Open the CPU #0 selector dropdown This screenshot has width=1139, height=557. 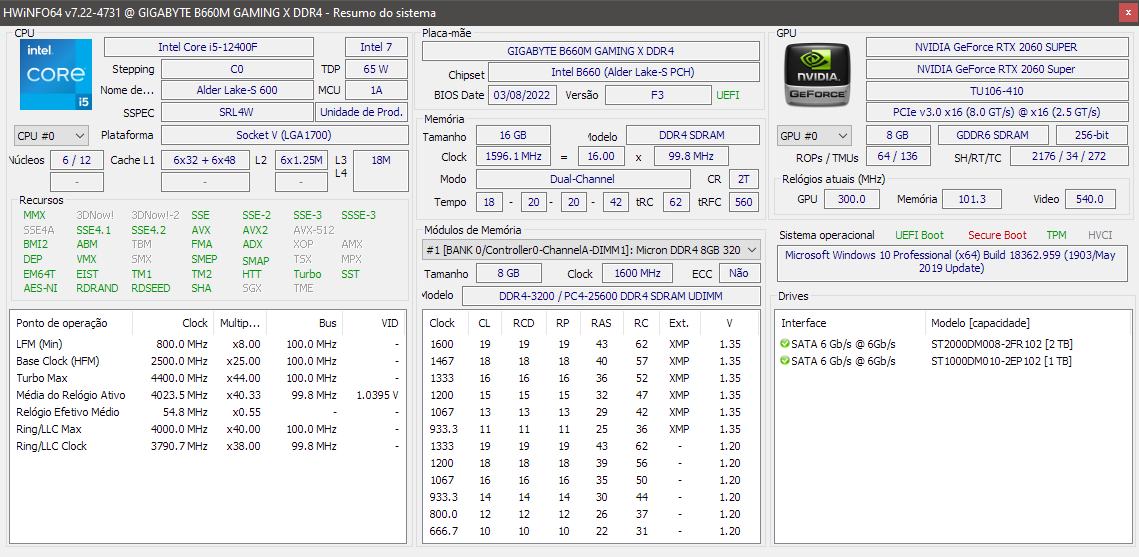click(x=52, y=135)
